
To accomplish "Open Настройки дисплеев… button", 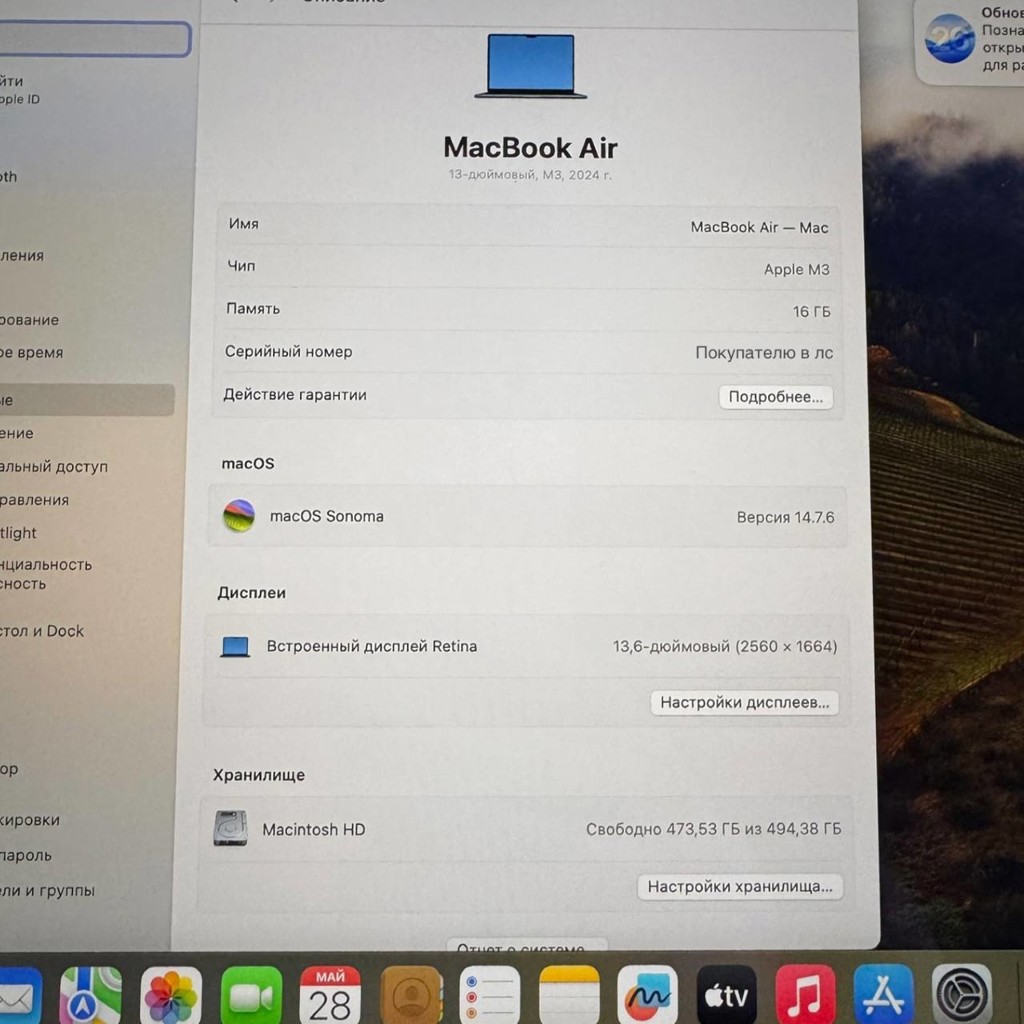I will click(744, 703).
